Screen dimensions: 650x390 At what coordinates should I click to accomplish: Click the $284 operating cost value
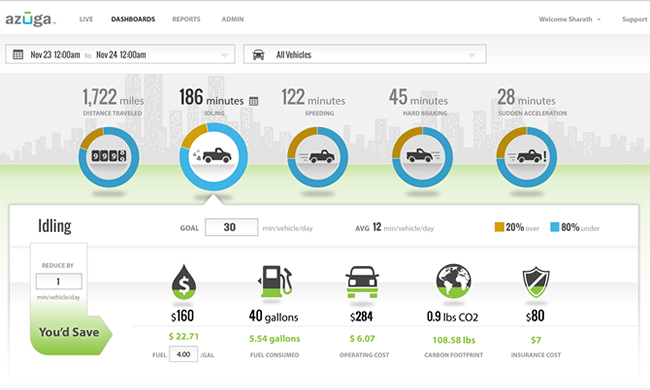(361, 317)
